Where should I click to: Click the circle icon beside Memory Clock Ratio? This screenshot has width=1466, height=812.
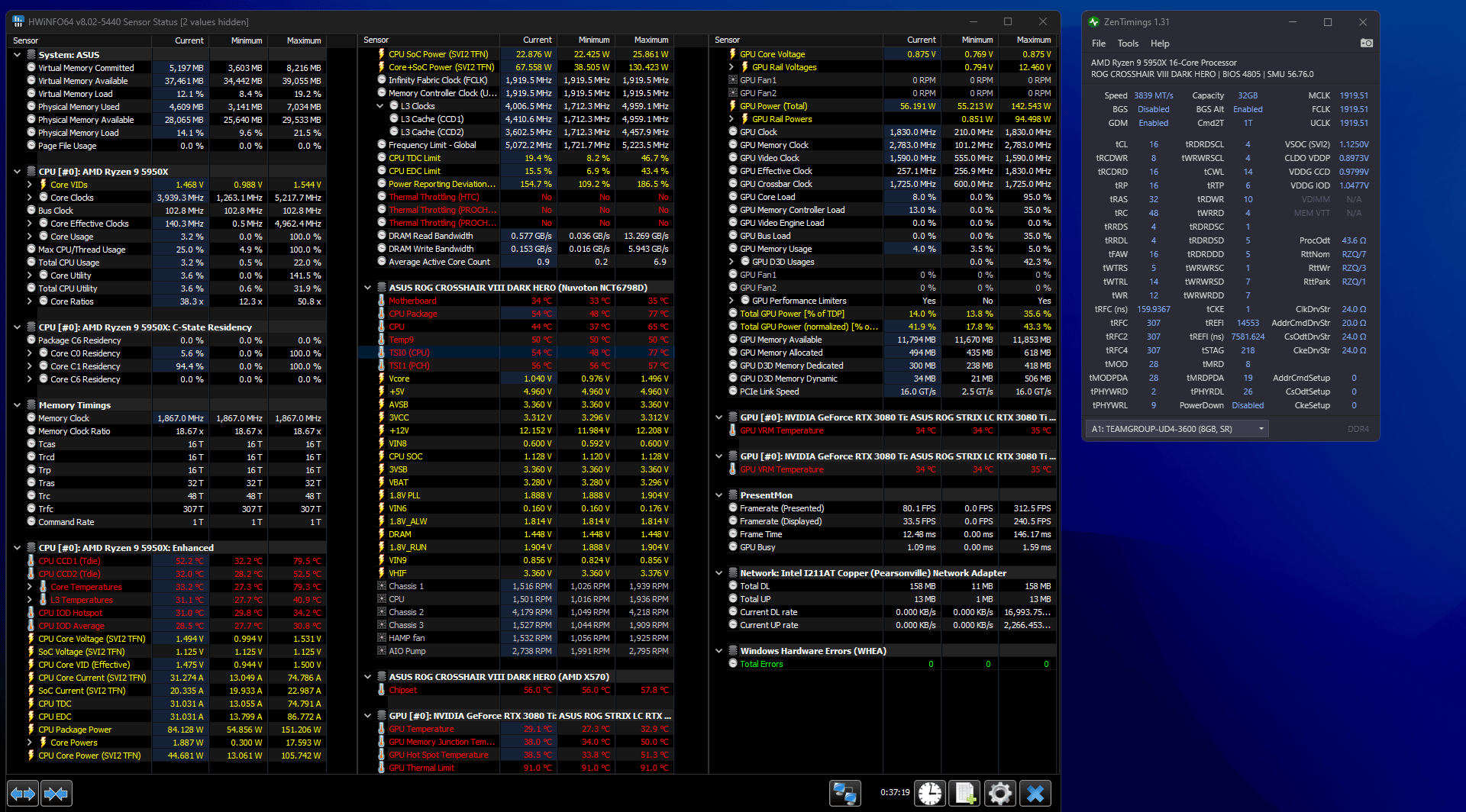point(31,431)
